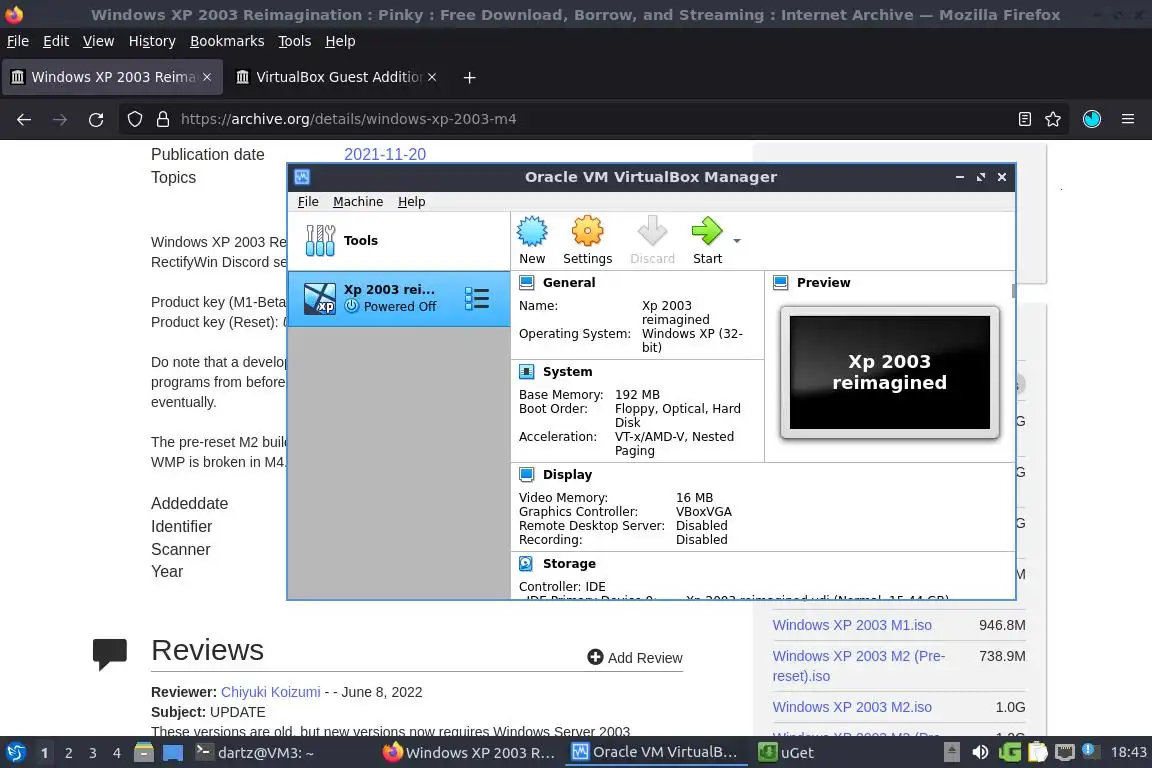Viewport: 1152px width, 768px height.
Task: Click the taskbar clock showing 18:43
Action: [1128, 753]
